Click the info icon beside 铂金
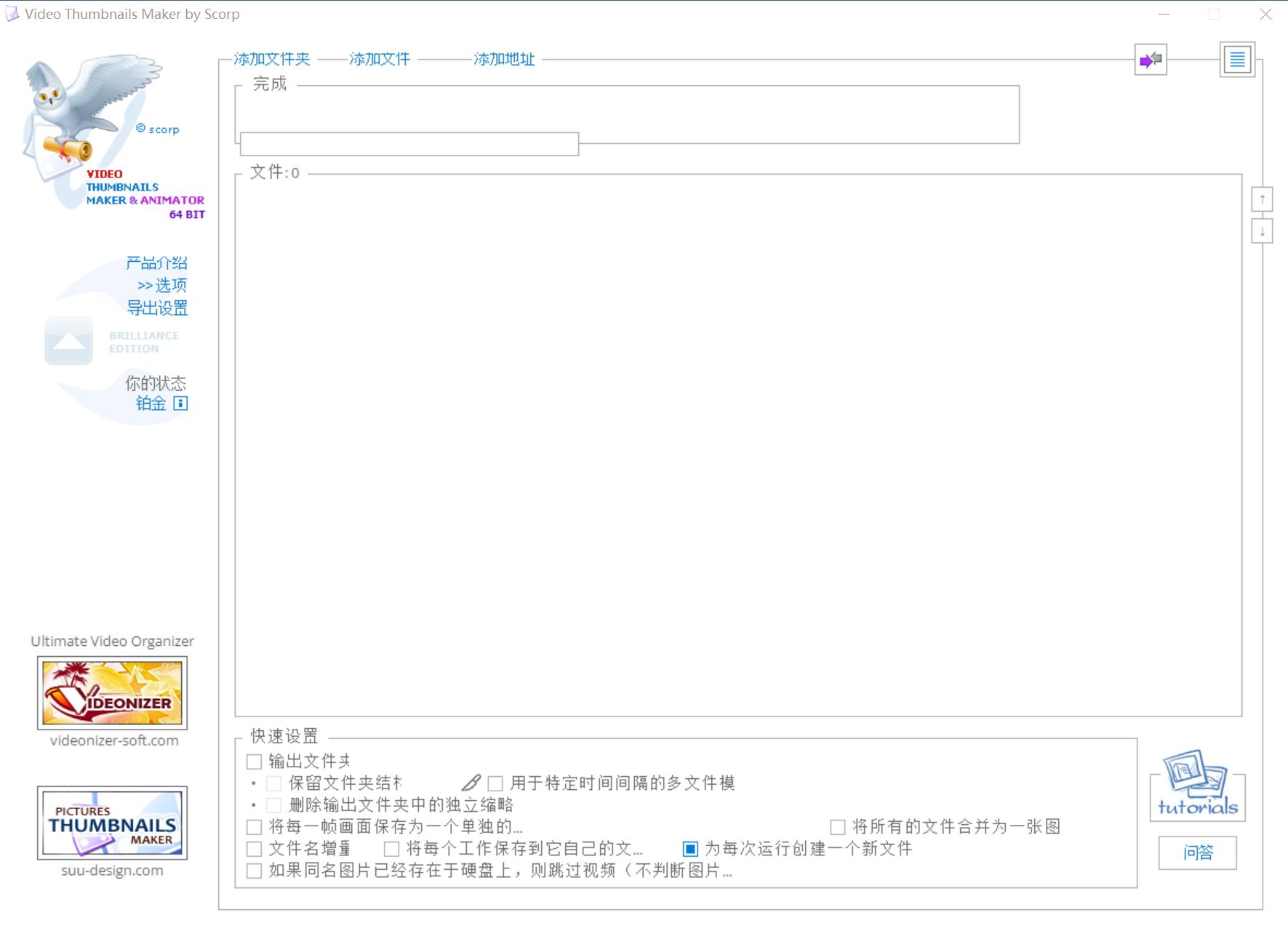1288x931 pixels. coord(180,404)
